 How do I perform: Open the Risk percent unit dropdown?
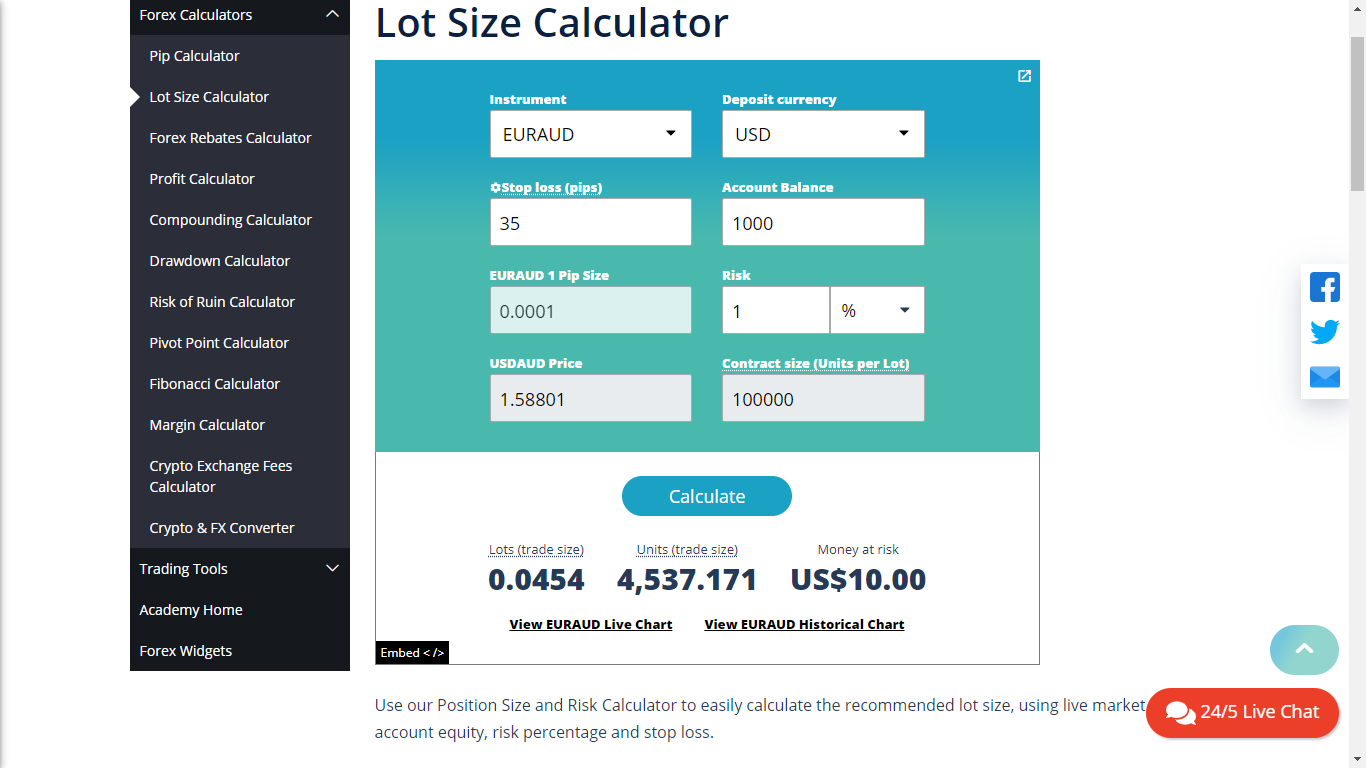[877, 311]
